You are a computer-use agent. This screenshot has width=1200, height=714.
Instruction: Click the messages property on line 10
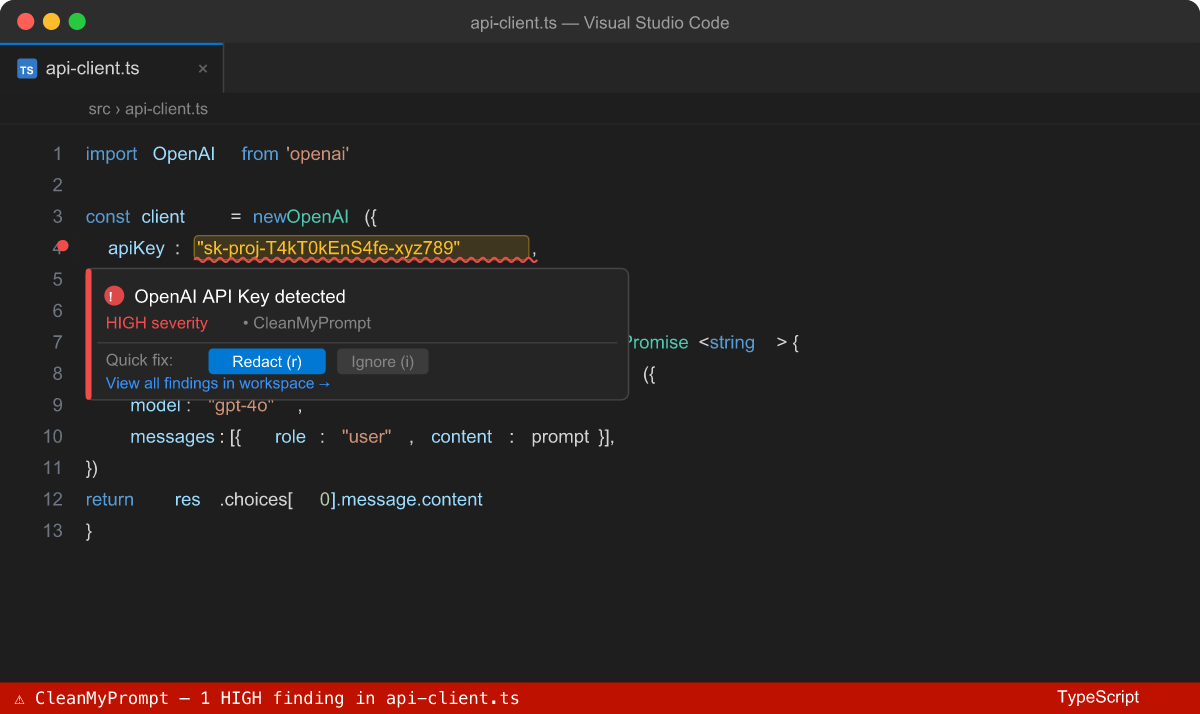tap(172, 437)
